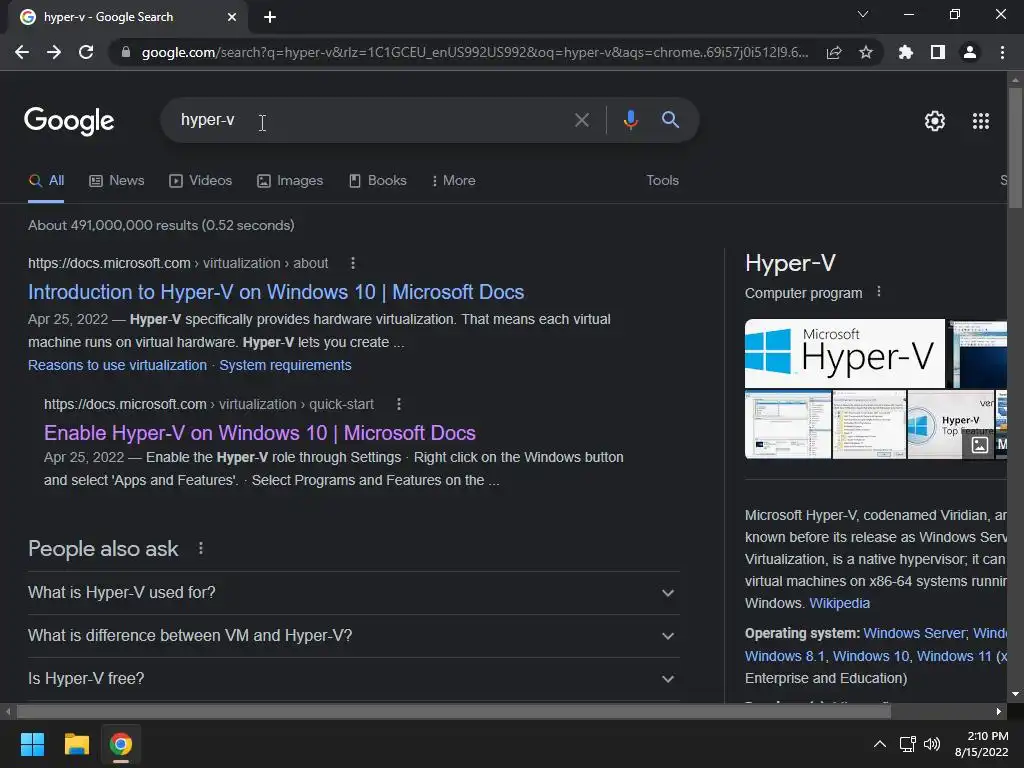Clear the search box with X icon
The width and height of the screenshot is (1024, 768).
tap(581, 120)
